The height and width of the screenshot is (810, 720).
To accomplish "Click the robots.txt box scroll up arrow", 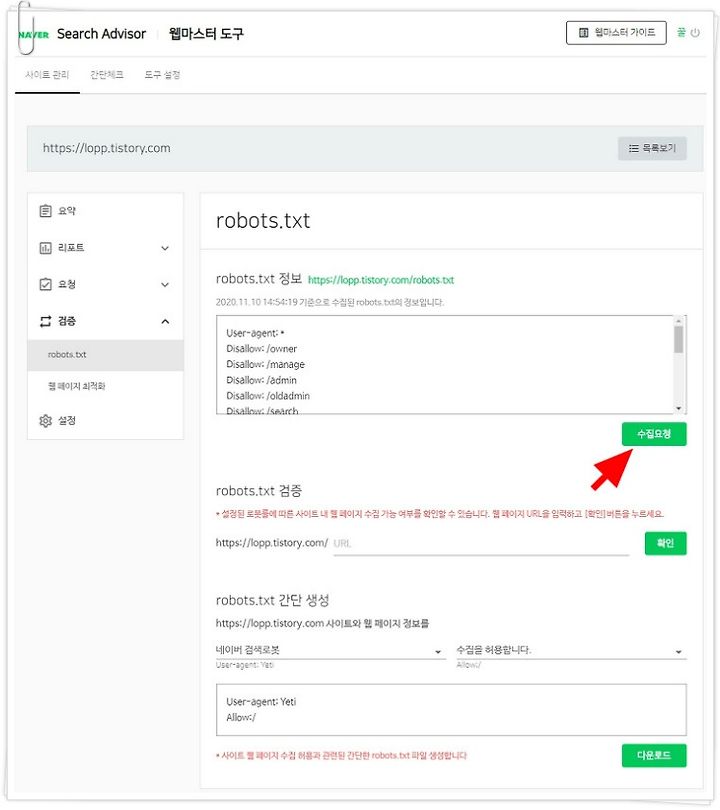I will [678, 321].
